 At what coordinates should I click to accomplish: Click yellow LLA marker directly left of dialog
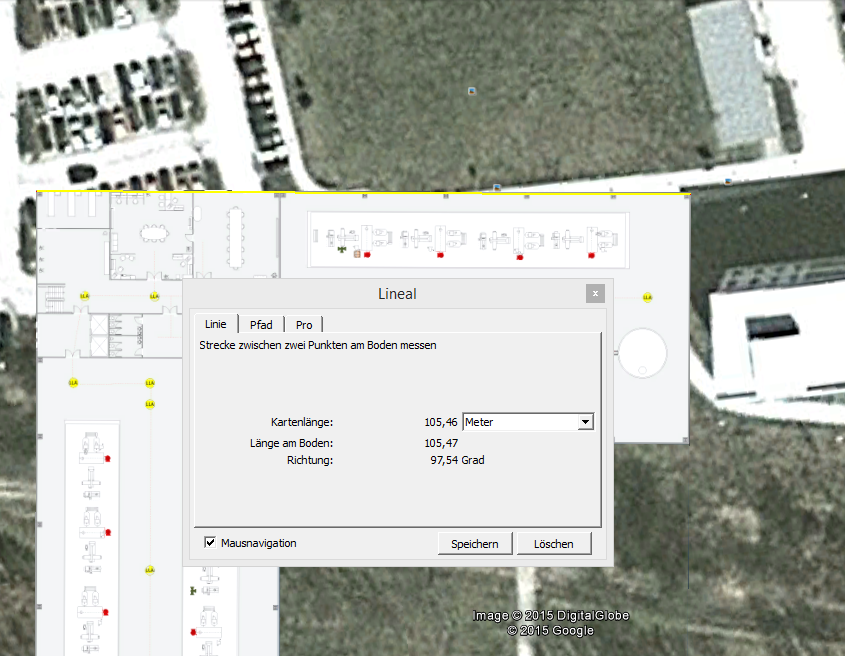pos(154,297)
